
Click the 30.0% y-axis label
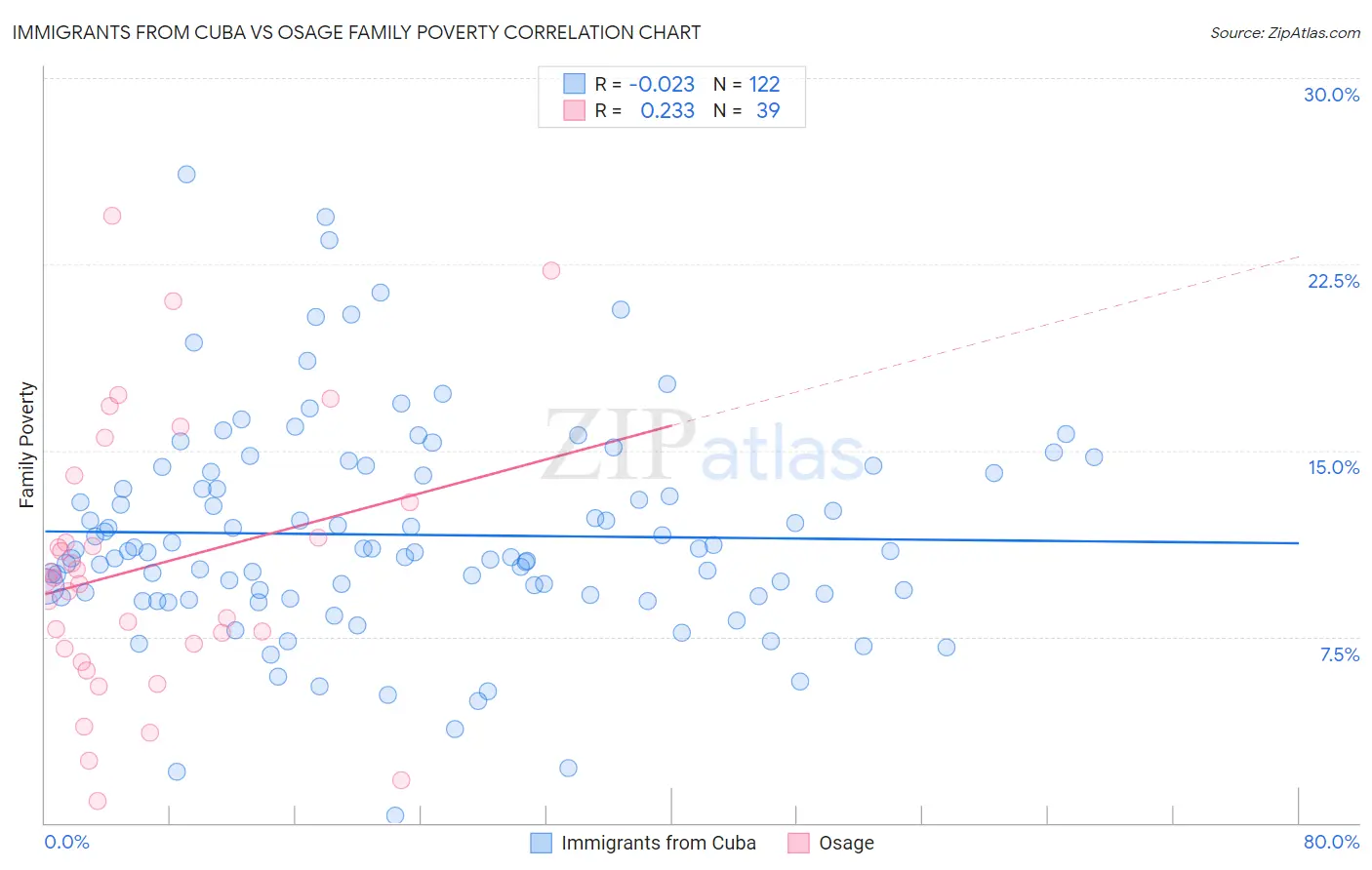point(1331,95)
